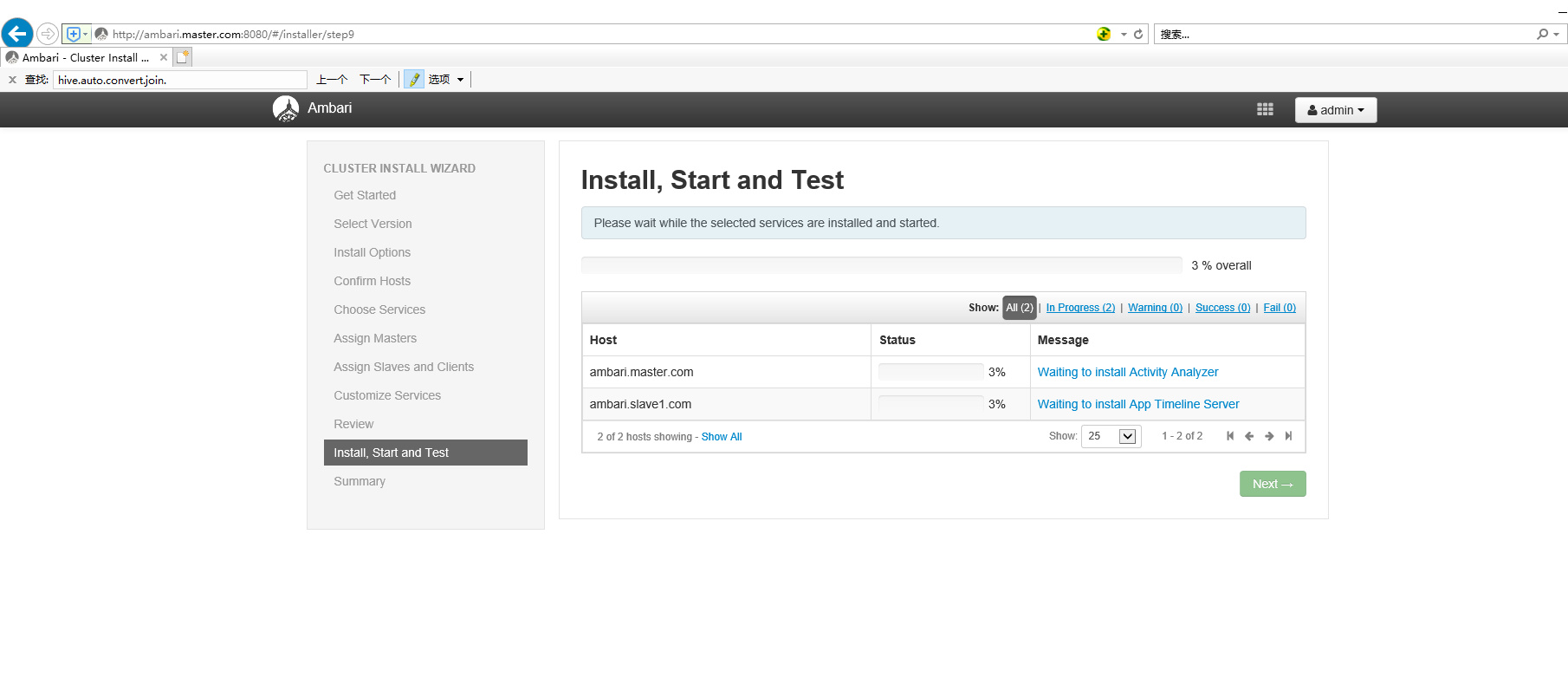This screenshot has width=1568, height=697.
Task: Select Summary wizard step
Action: (360, 481)
